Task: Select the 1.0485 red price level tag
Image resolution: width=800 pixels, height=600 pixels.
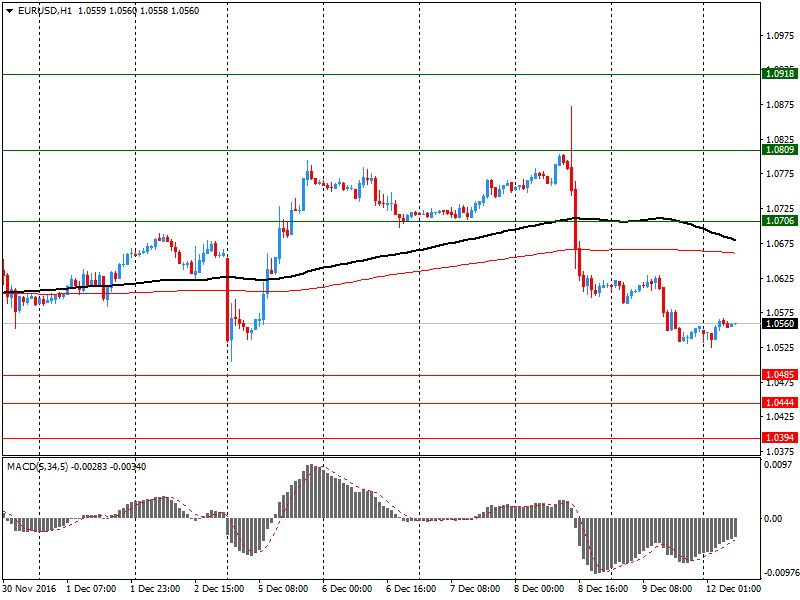Action: [780, 374]
